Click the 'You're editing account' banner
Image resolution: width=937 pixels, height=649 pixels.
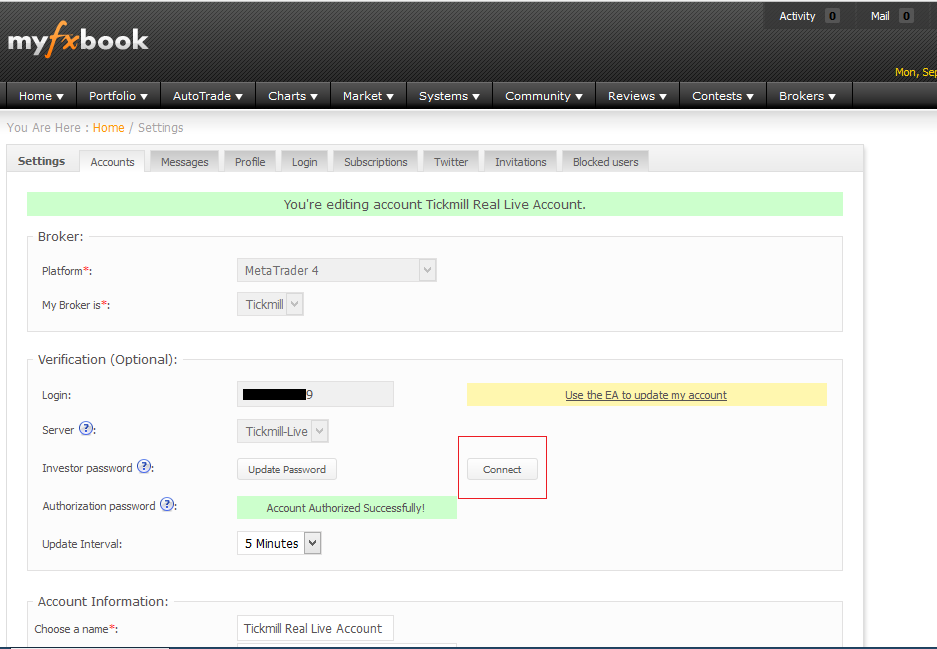(x=434, y=204)
